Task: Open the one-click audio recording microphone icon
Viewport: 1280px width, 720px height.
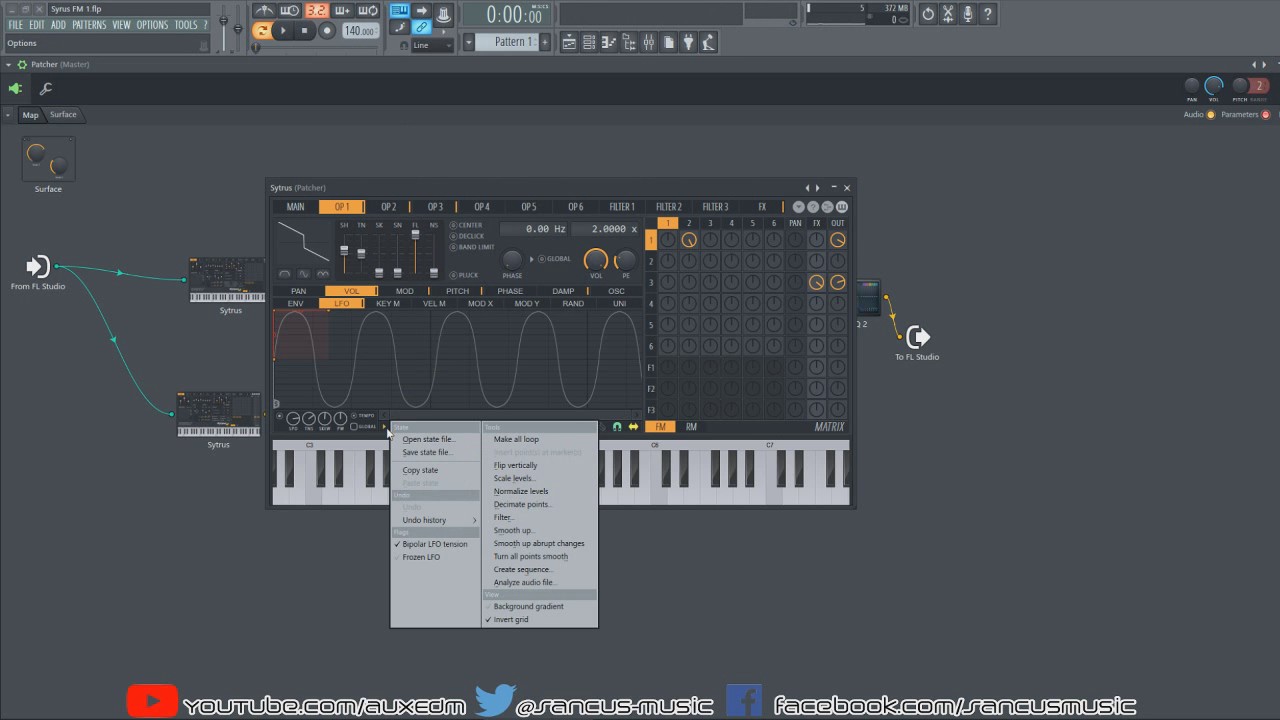Action: click(968, 14)
